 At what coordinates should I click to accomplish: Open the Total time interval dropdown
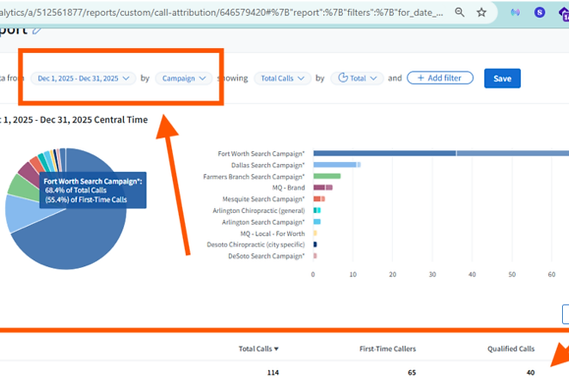click(357, 78)
